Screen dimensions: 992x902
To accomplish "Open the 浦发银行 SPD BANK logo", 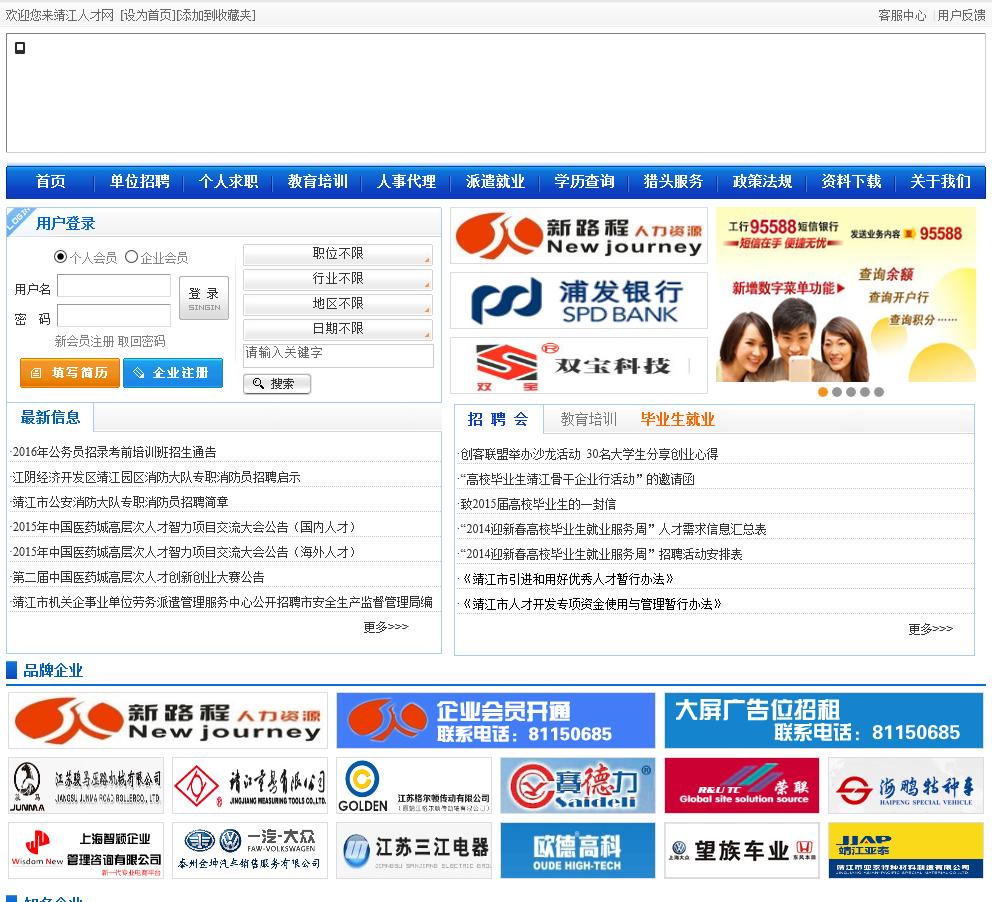I will (x=579, y=300).
